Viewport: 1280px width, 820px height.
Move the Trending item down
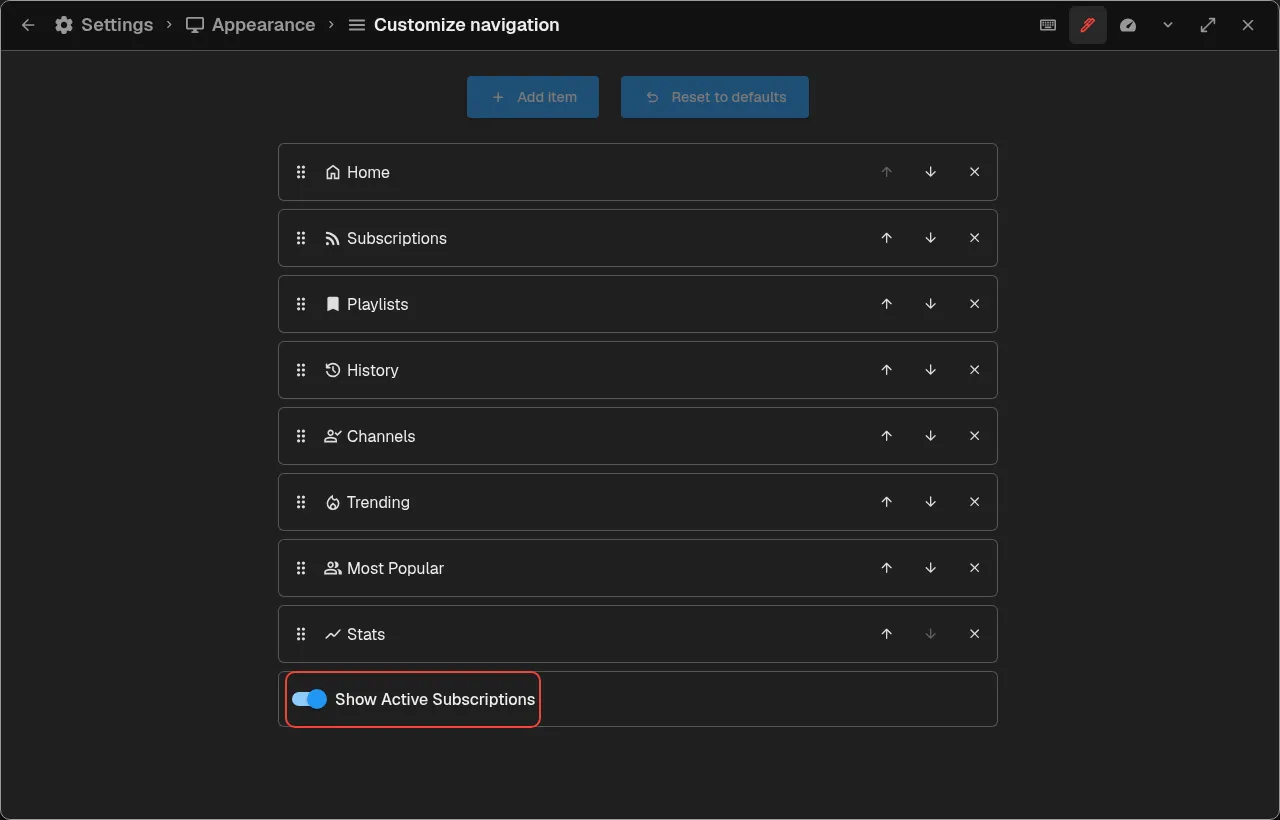[931, 502]
